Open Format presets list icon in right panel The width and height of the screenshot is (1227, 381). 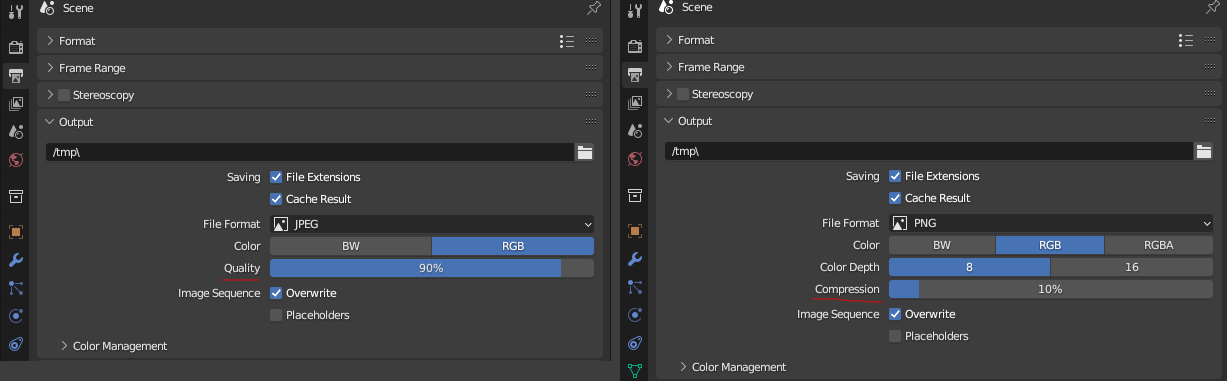coord(1186,40)
